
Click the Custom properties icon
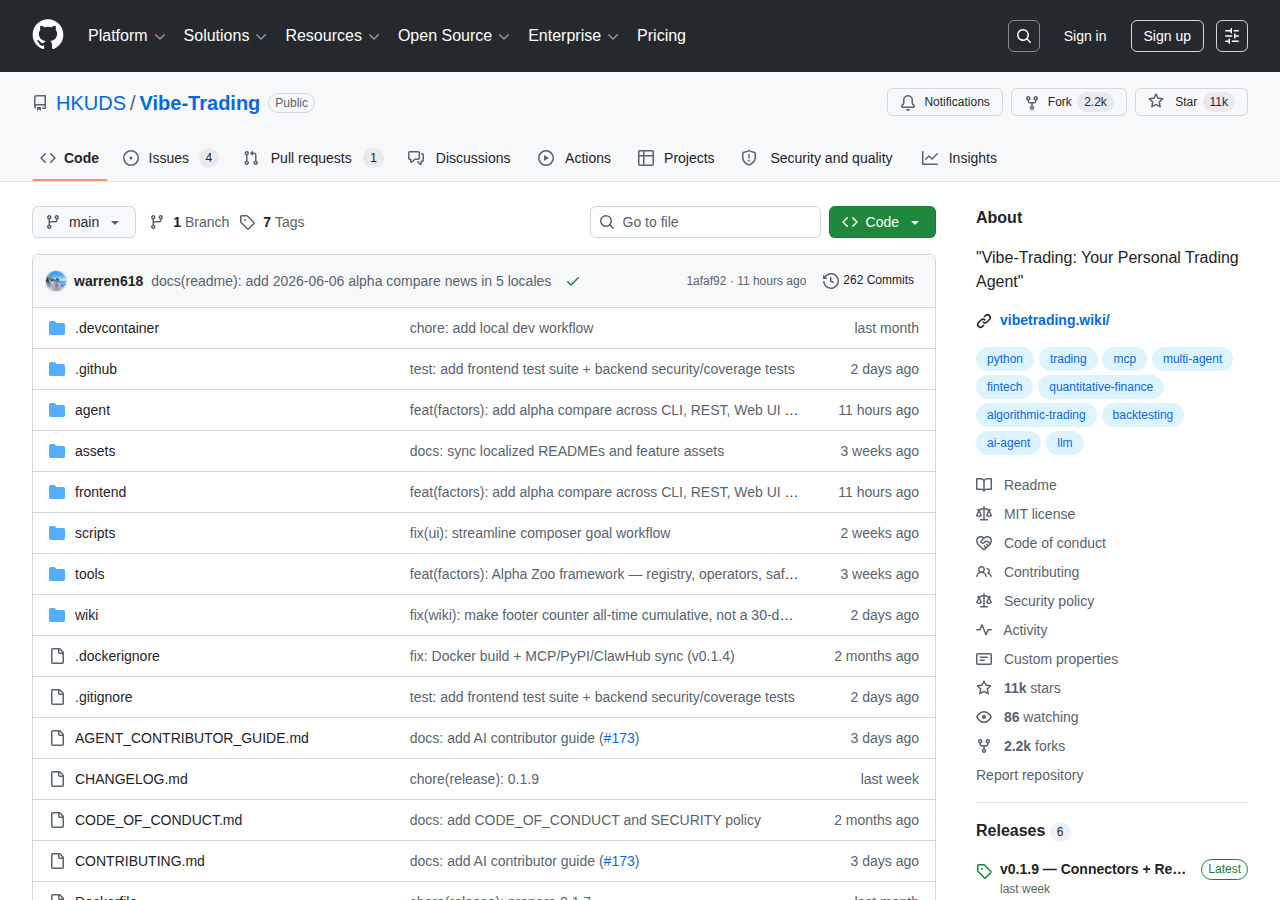984,659
